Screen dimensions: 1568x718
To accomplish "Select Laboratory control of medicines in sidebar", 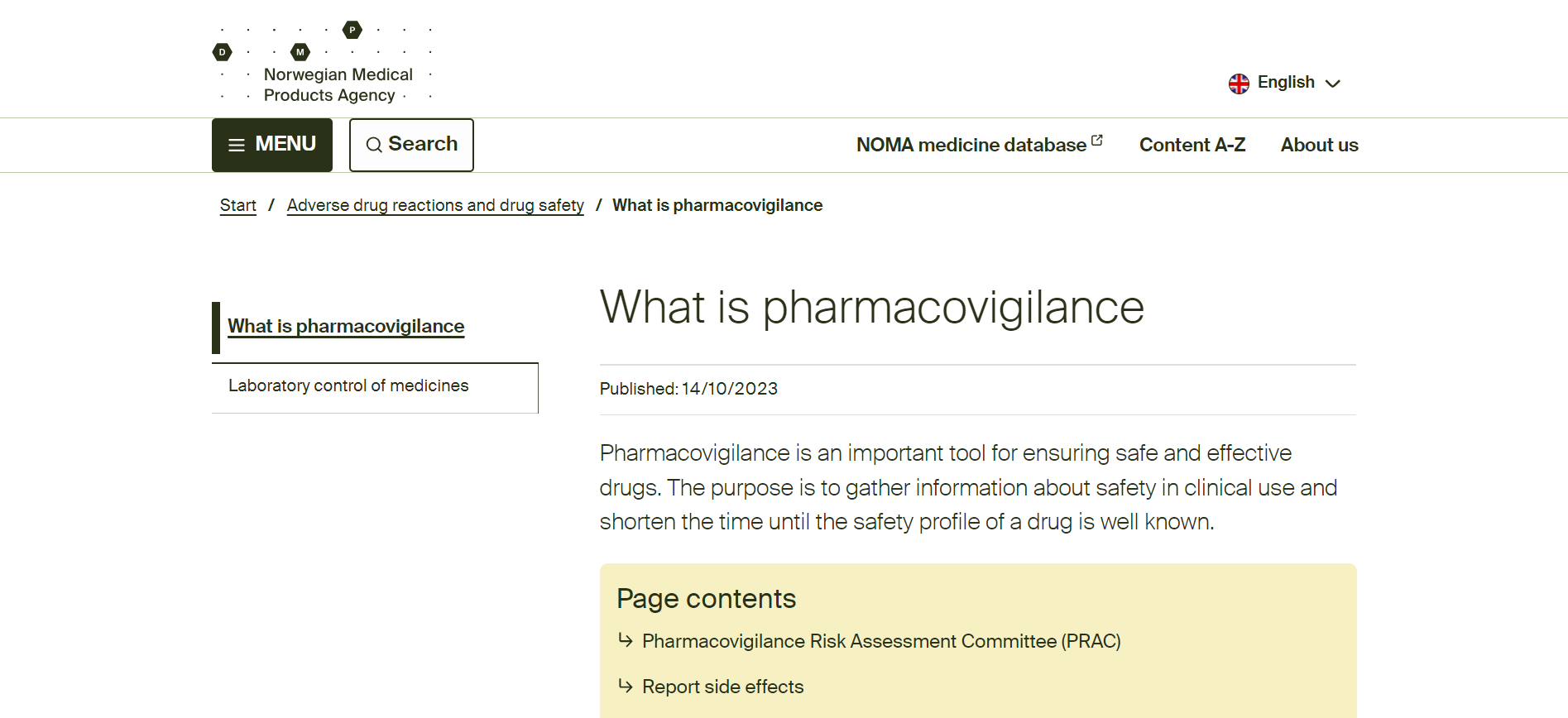I will pos(348,385).
